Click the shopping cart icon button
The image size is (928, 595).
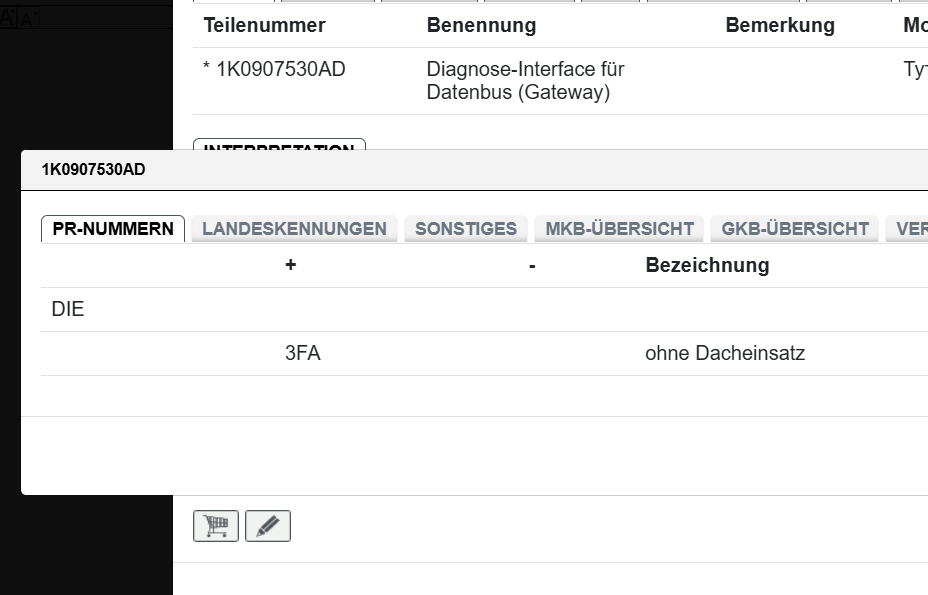[x=216, y=526]
